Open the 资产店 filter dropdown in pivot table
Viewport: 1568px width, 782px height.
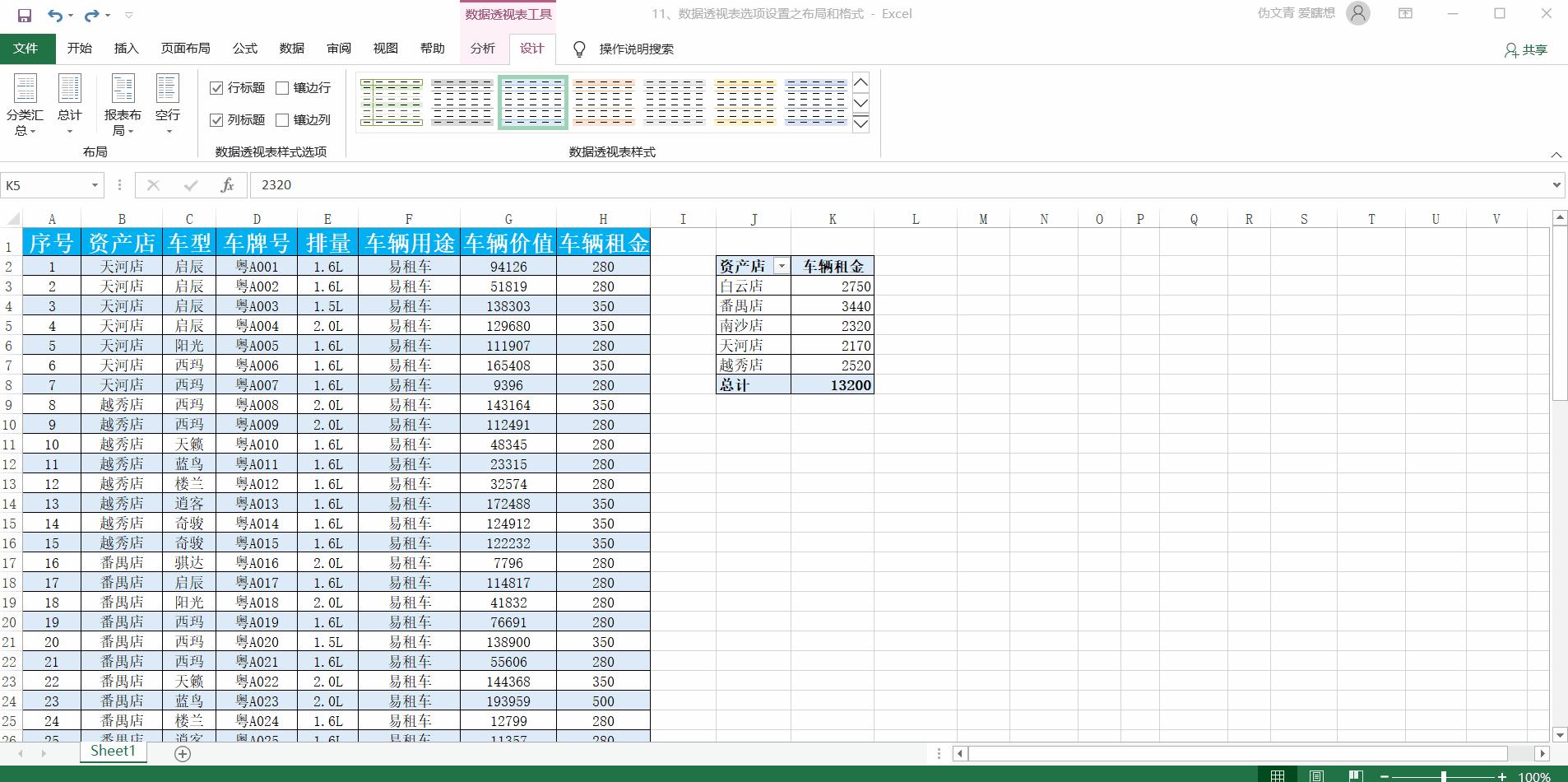click(x=782, y=266)
